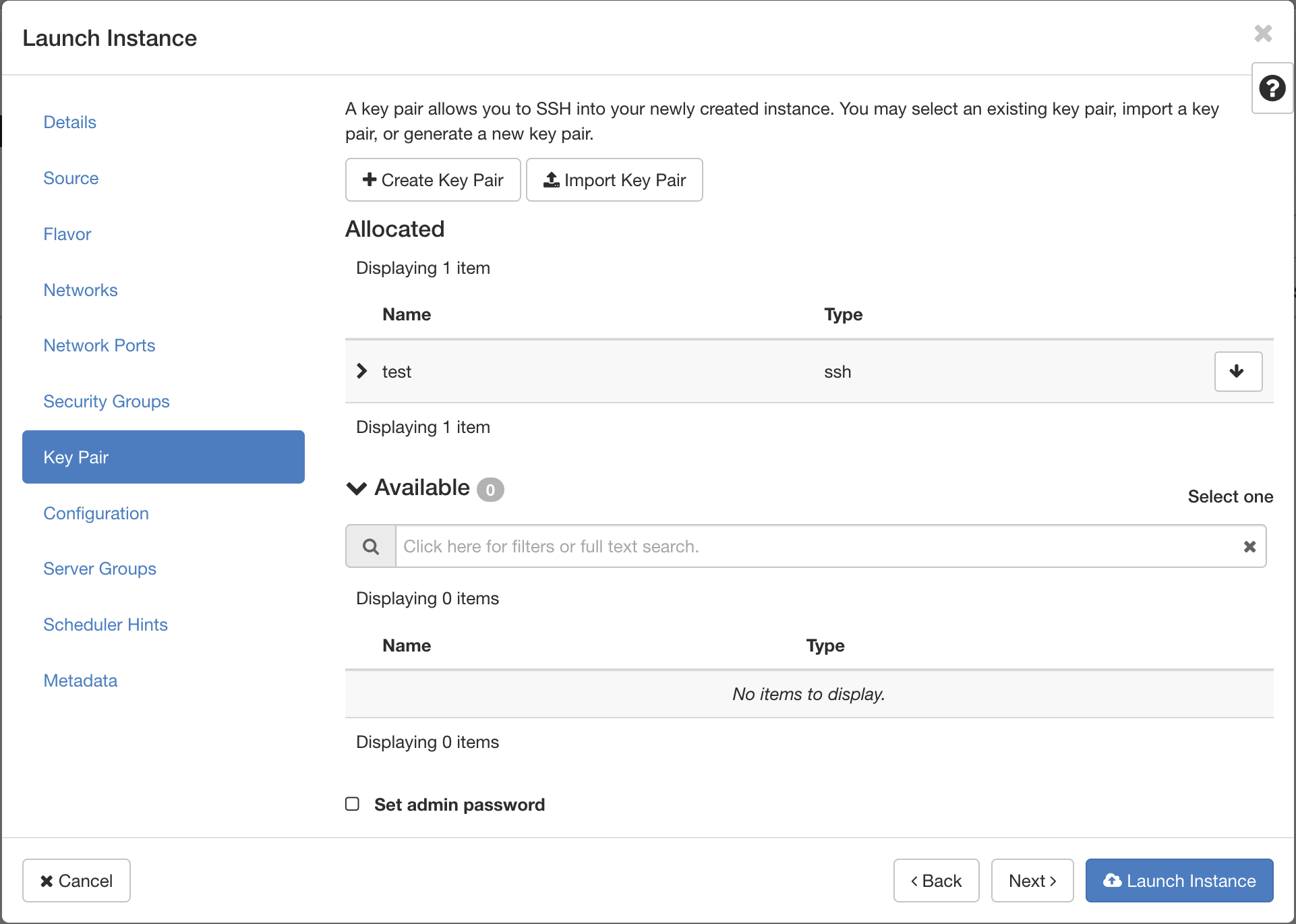This screenshot has height=924, width=1296.
Task: Click the blue Launch Instance button
Action: pos(1179,881)
